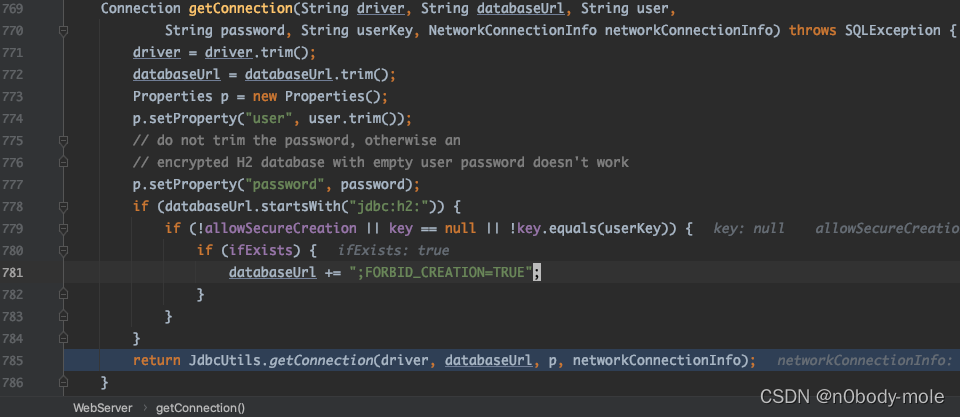Collapse the allowSecureCreation if-block on line 779

[63, 229]
